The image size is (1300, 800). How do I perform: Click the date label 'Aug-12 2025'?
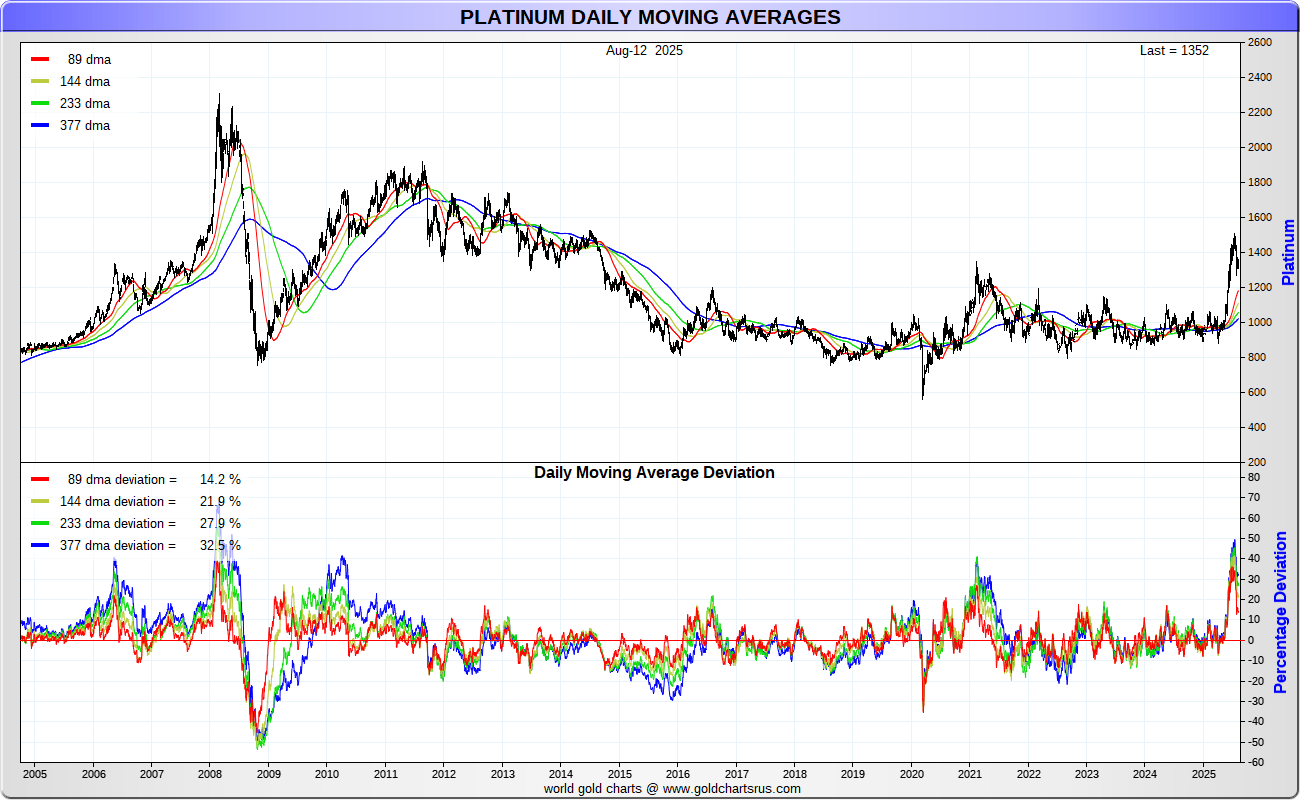(x=645, y=50)
